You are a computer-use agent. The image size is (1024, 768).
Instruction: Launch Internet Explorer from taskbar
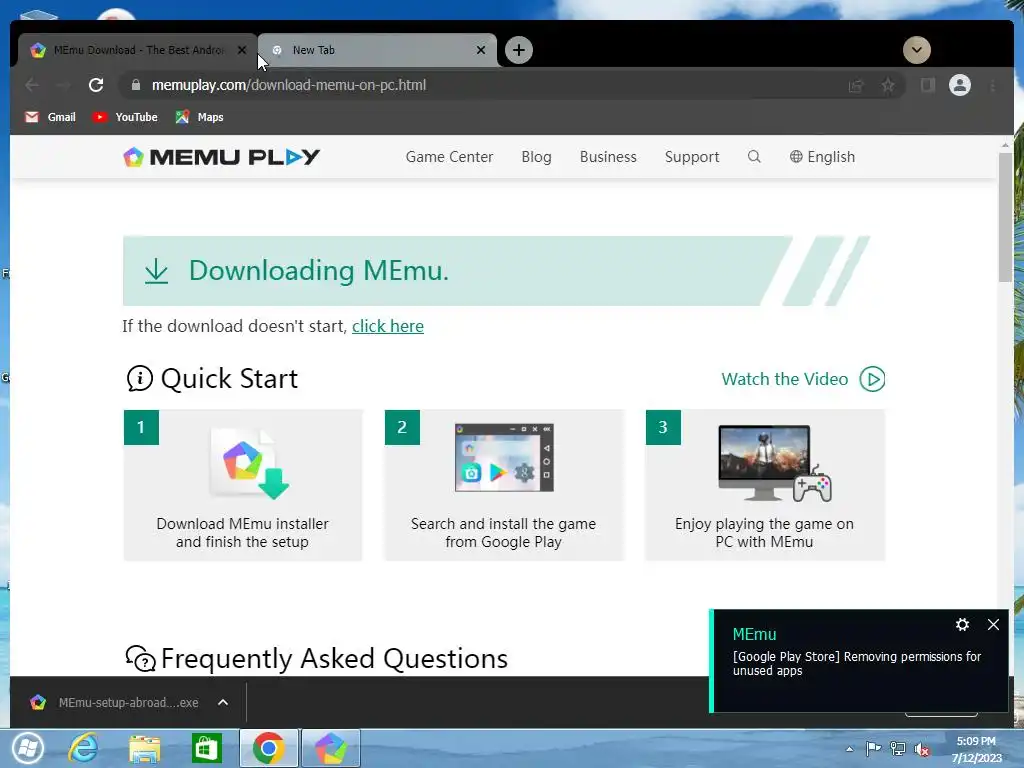coord(83,748)
